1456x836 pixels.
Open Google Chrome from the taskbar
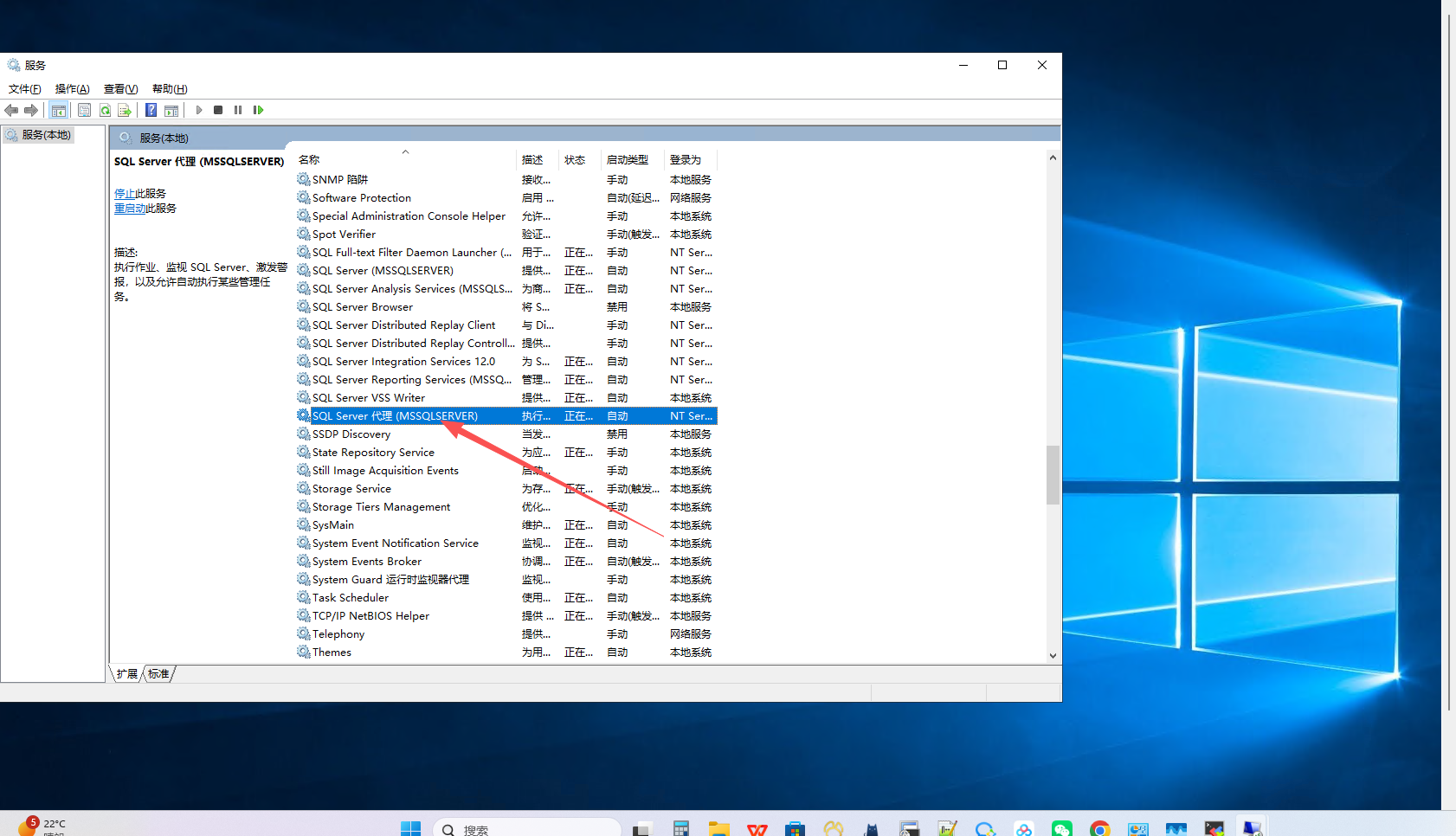point(1100,829)
